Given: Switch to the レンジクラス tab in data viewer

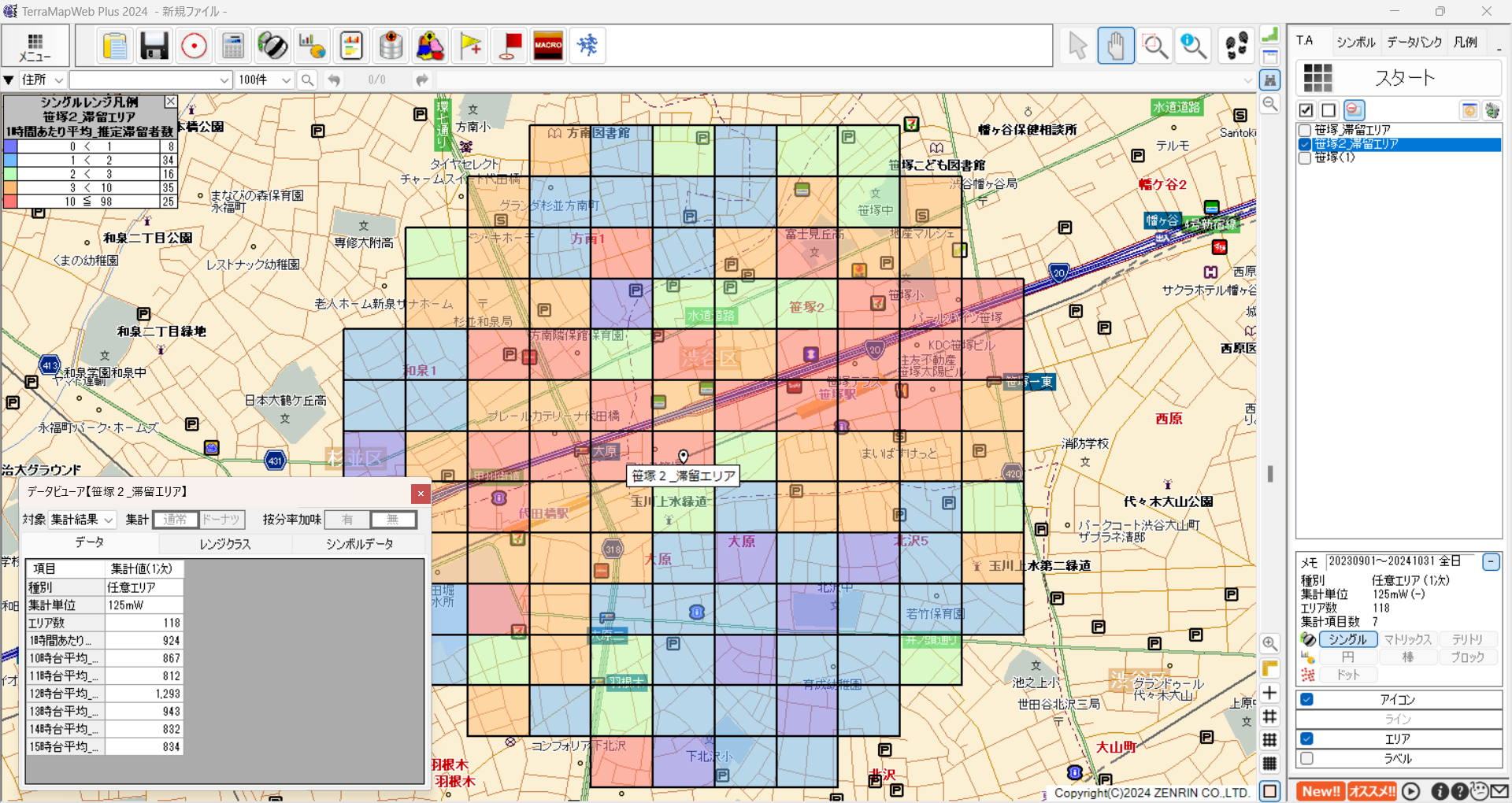Looking at the screenshot, I should (x=225, y=544).
